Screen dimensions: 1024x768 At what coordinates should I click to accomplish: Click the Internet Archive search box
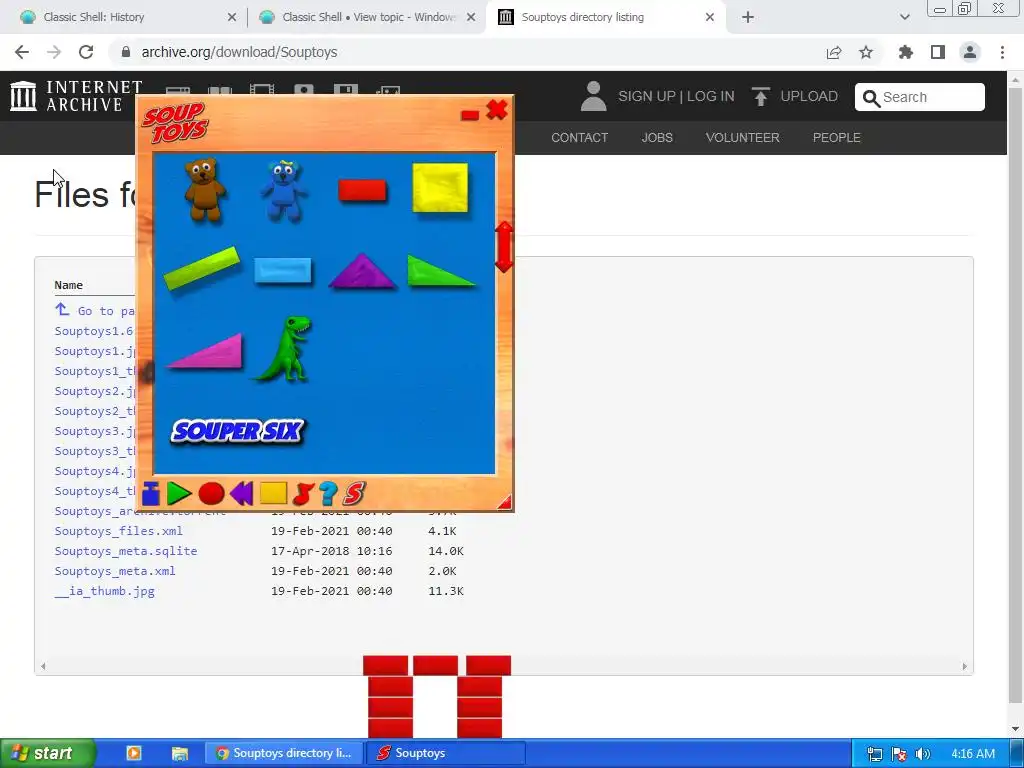(x=920, y=97)
